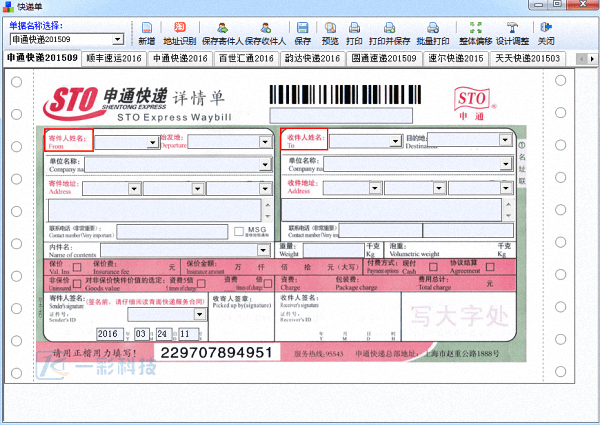Click 批量打印 batch print icon
Image resolution: width=600 pixels, height=425 pixels.
tap(433, 33)
